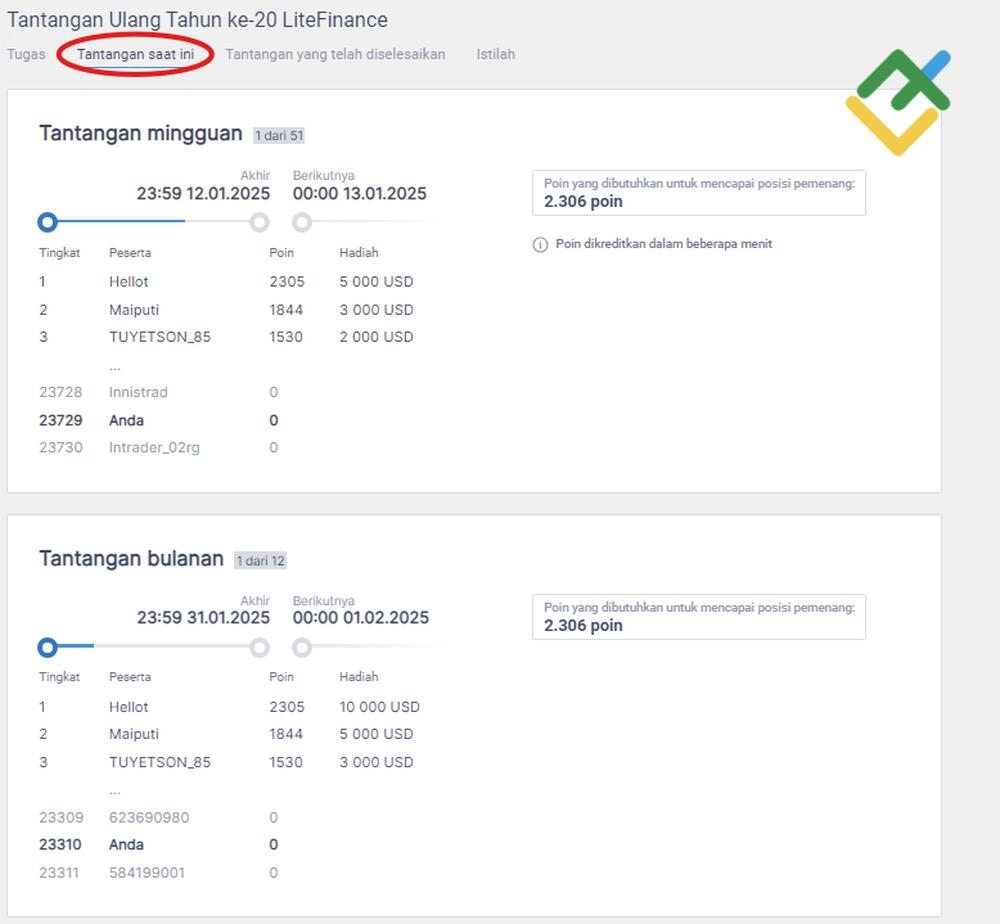
Task: Click the Berikutnya circle marker on monthly timeline
Action: (x=302, y=647)
